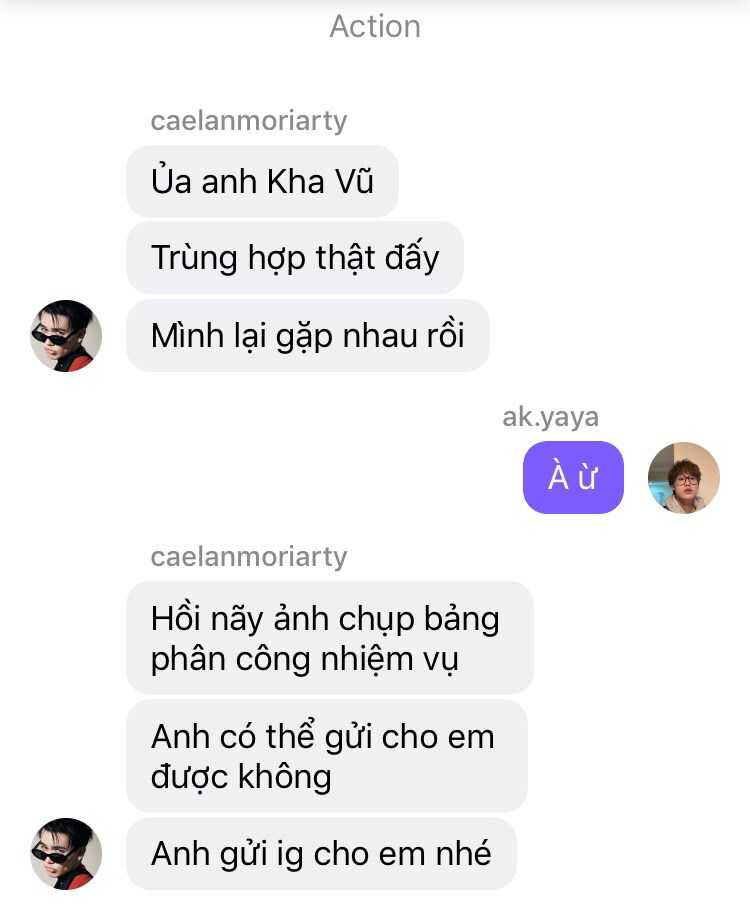Viewport: 750px width, 906px height.
Task: Select the purple "À ừ" reply bubble
Action: point(573,477)
